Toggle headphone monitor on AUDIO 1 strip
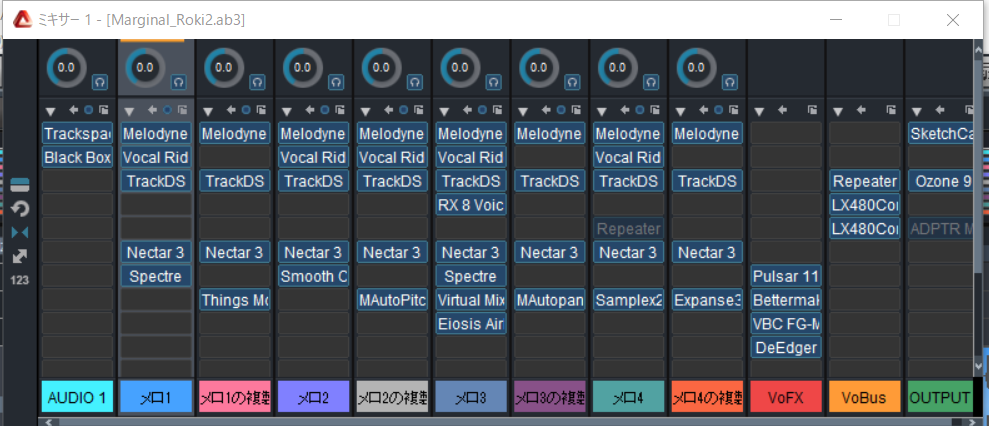989x426 pixels. [x=100, y=82]
